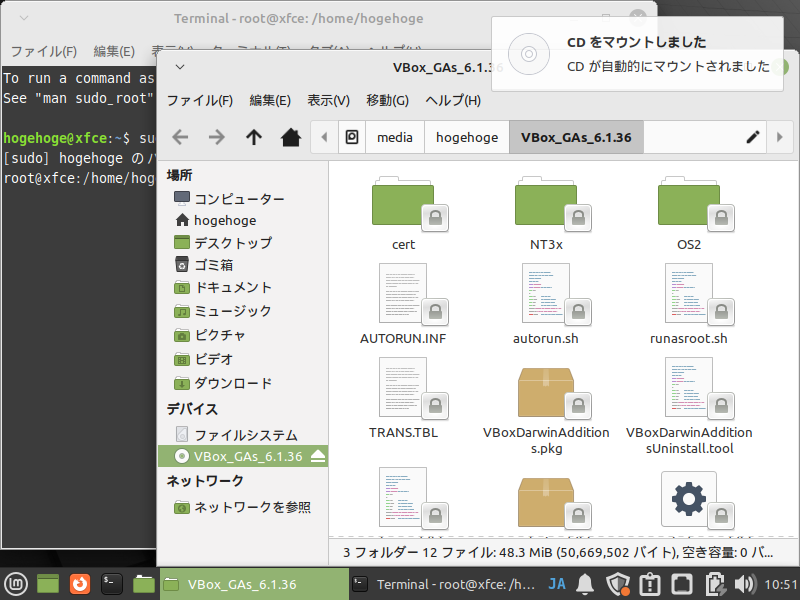Open volume control in tray
Screen dimensions: 800x600
pyautogui.click(x=745, y=584)
